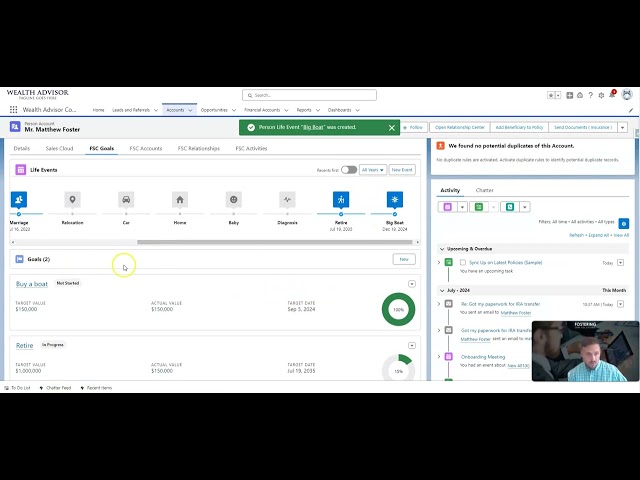Click the pencil edit navigation icon
Image resolution: width=640 pixels, height=480 pixels.
tap(631, 110)
